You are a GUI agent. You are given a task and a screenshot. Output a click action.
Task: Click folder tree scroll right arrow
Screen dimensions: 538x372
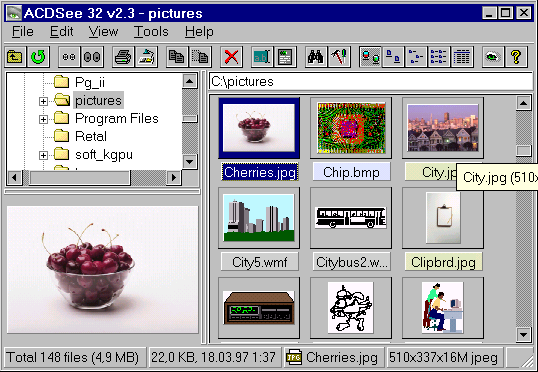click(x=174, y=178)
